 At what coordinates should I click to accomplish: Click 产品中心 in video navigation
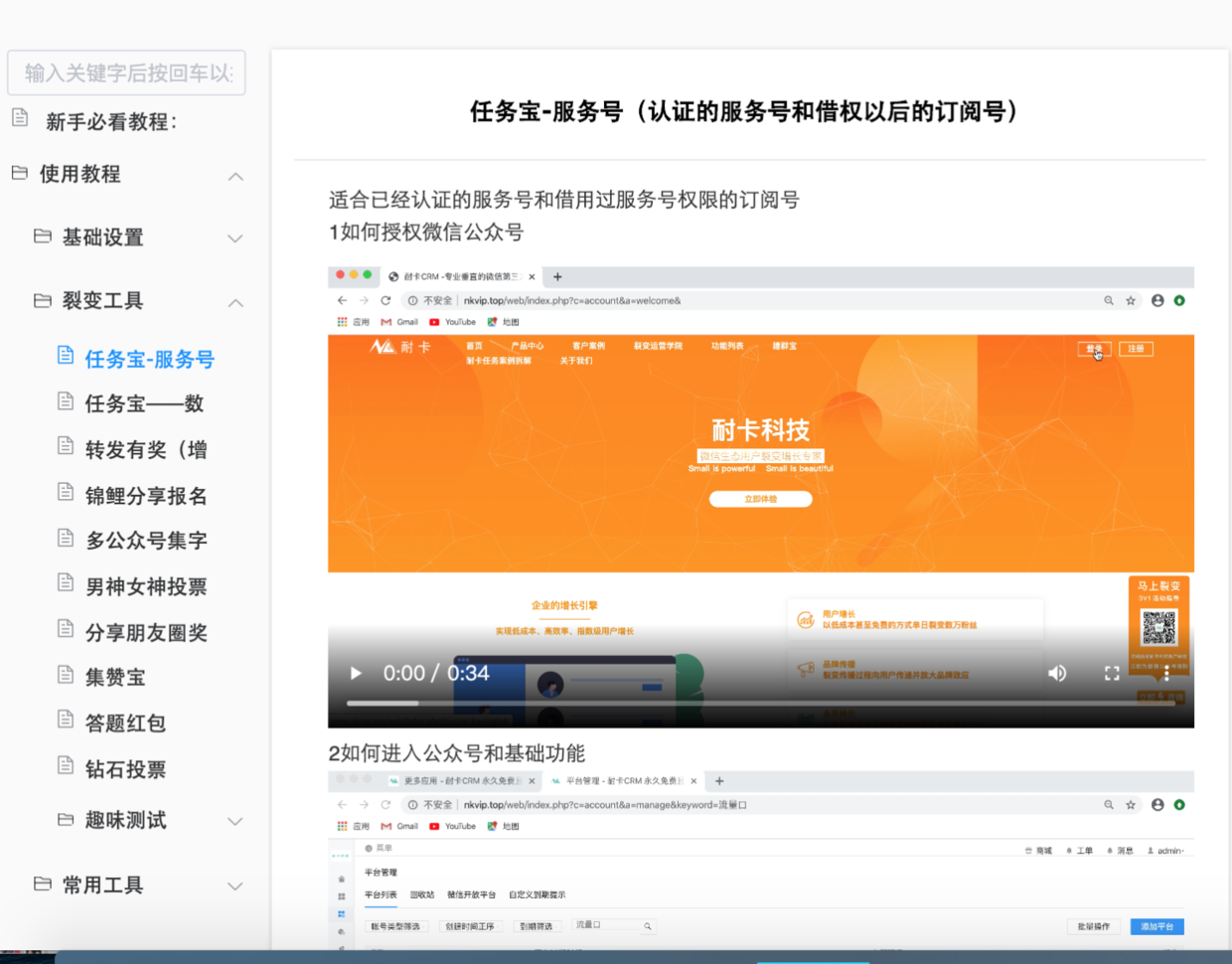click(528, 346)
